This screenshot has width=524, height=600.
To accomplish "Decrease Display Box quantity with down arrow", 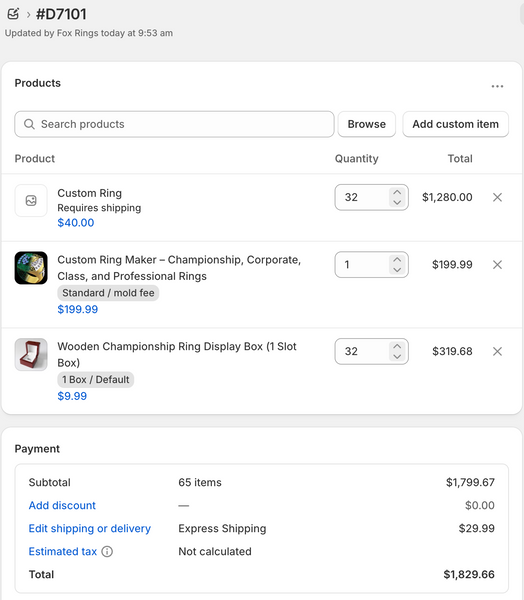I will pos(397,357).
